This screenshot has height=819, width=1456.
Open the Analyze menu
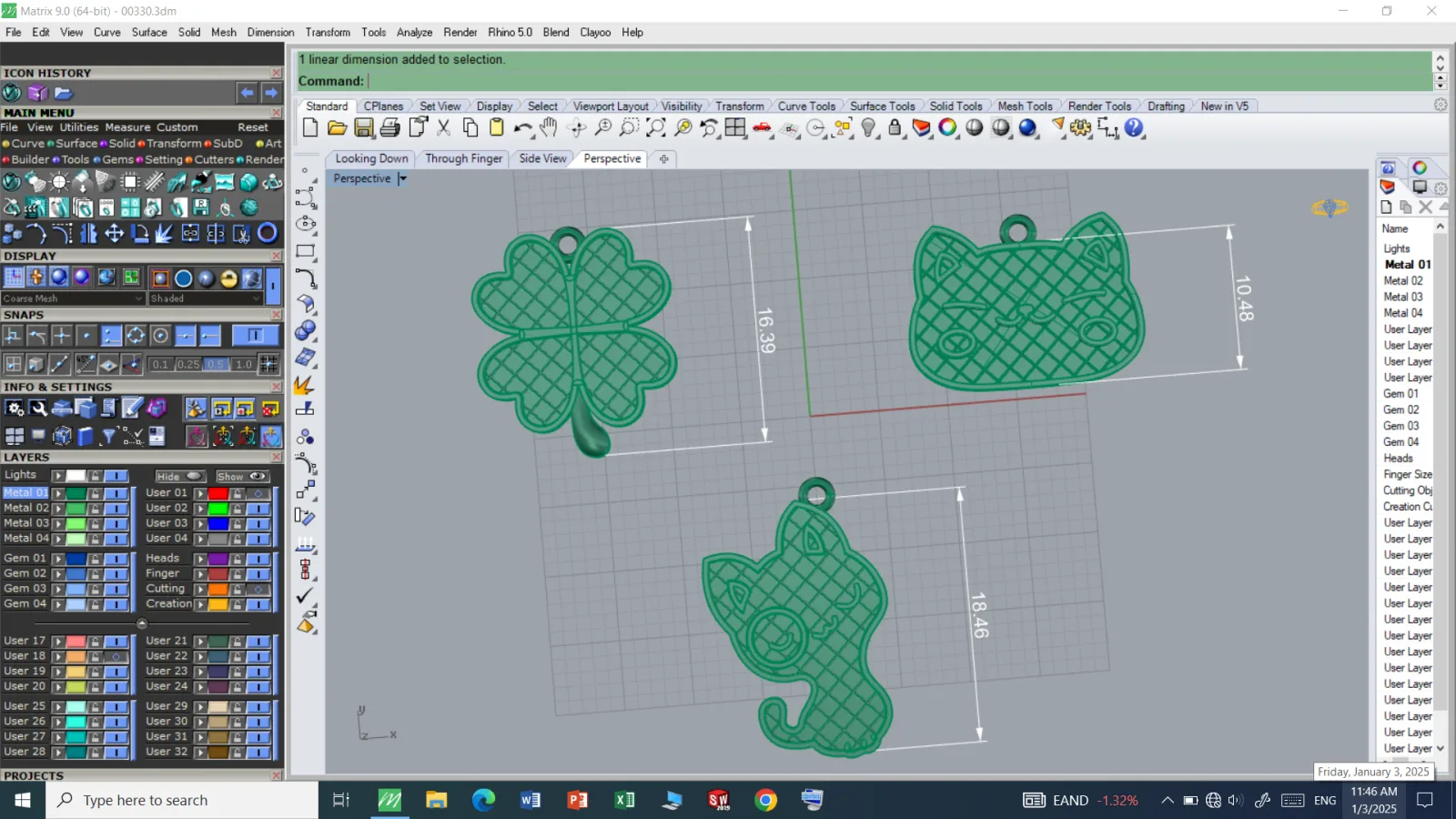pyautogui.click(x=414, y=32)
